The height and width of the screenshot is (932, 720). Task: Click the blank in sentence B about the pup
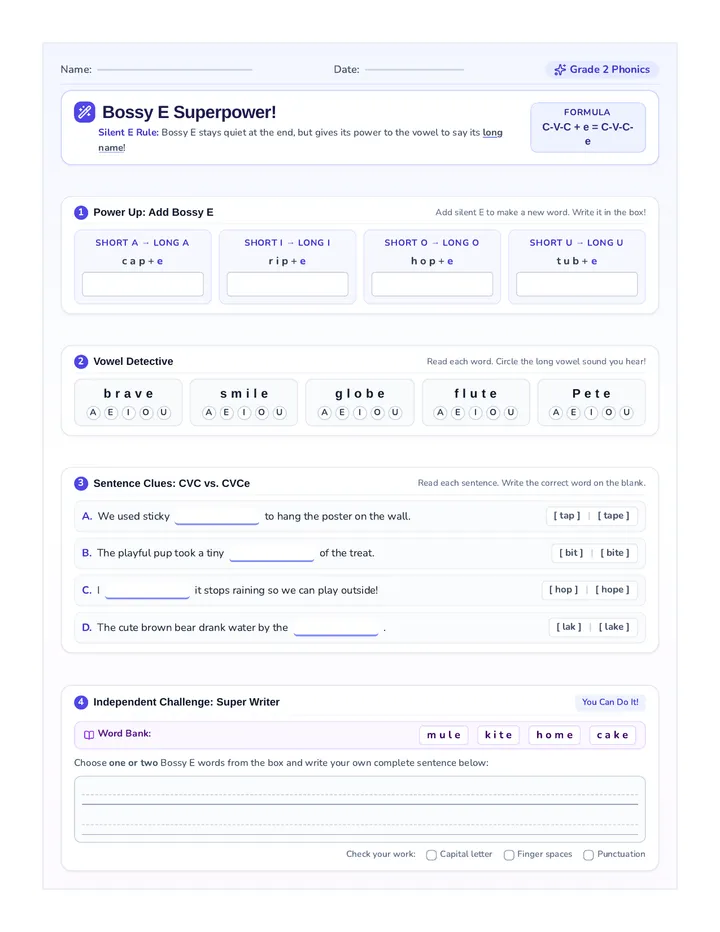coord(272,554)
